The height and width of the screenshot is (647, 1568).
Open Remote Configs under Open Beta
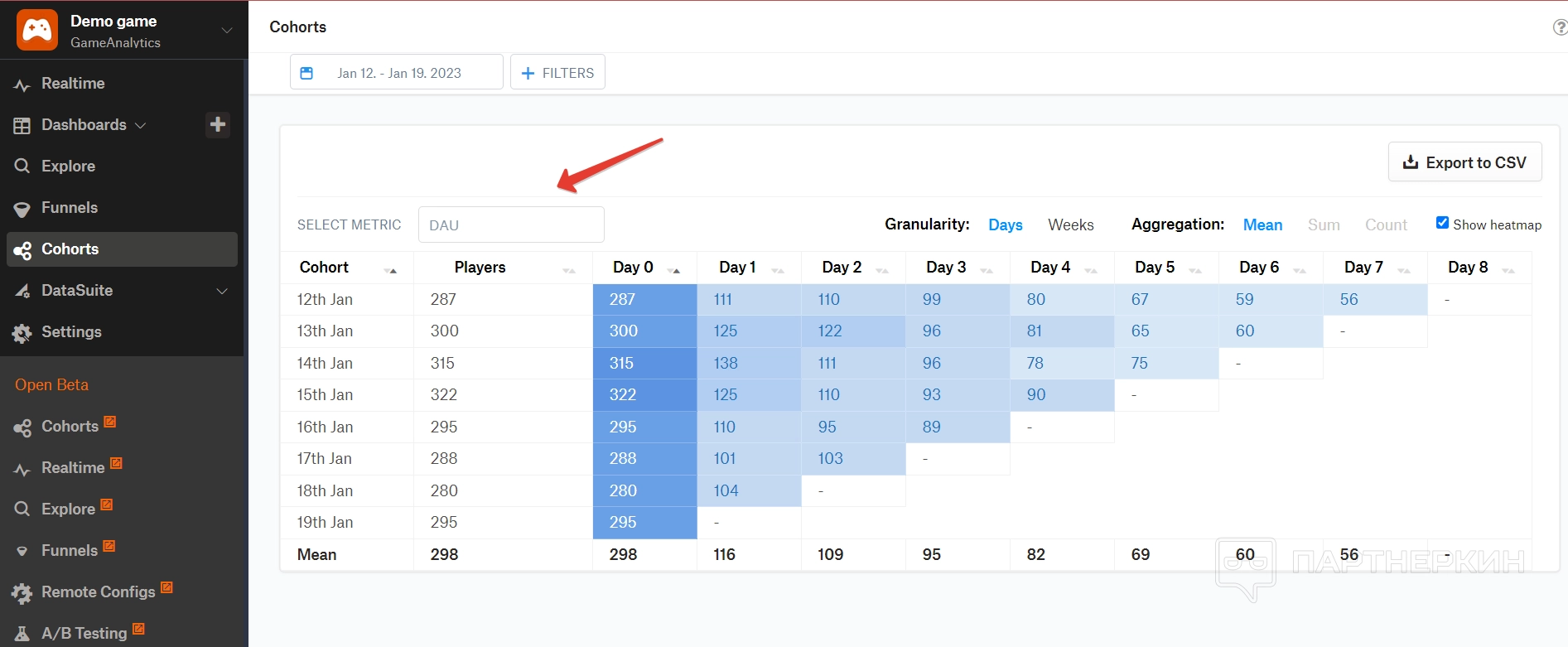98,591
